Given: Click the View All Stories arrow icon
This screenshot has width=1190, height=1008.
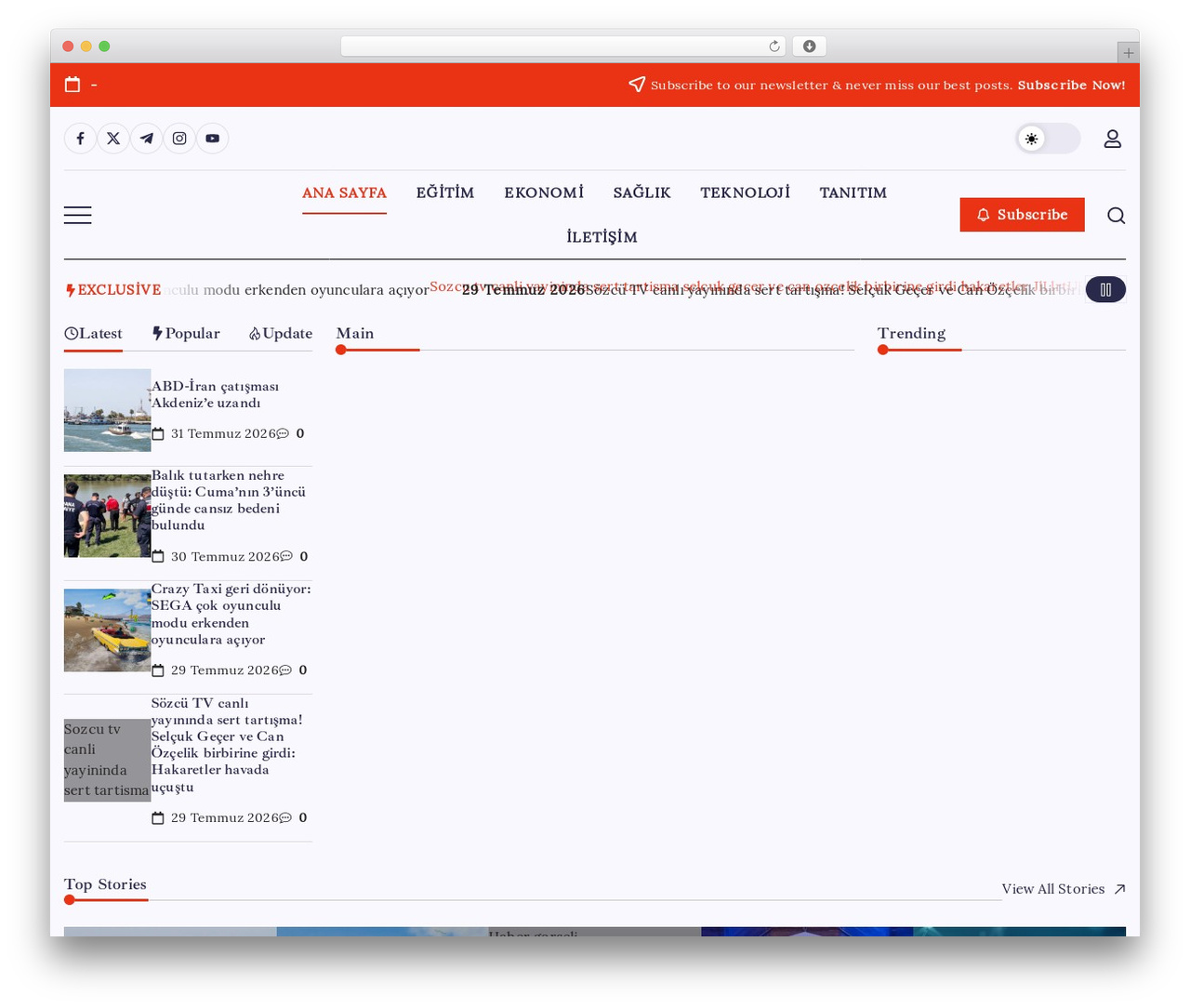Looking at the screenshot, I should point(1119,889).
